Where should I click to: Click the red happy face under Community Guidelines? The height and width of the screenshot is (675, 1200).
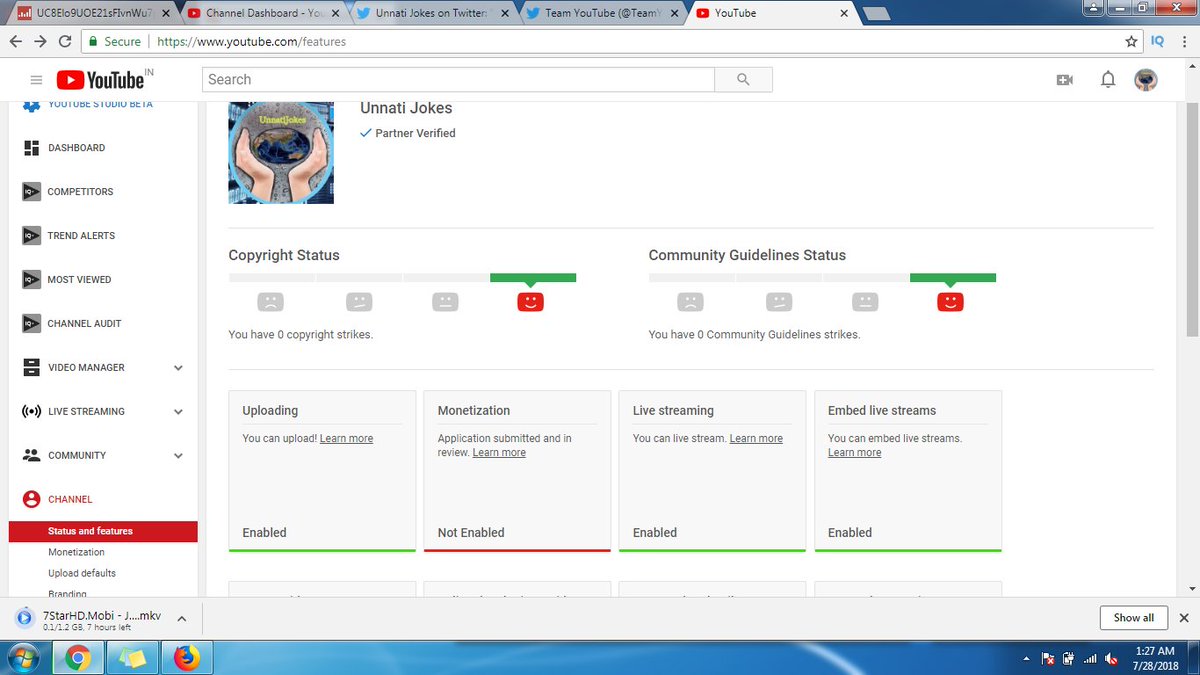tap(950, 301)
